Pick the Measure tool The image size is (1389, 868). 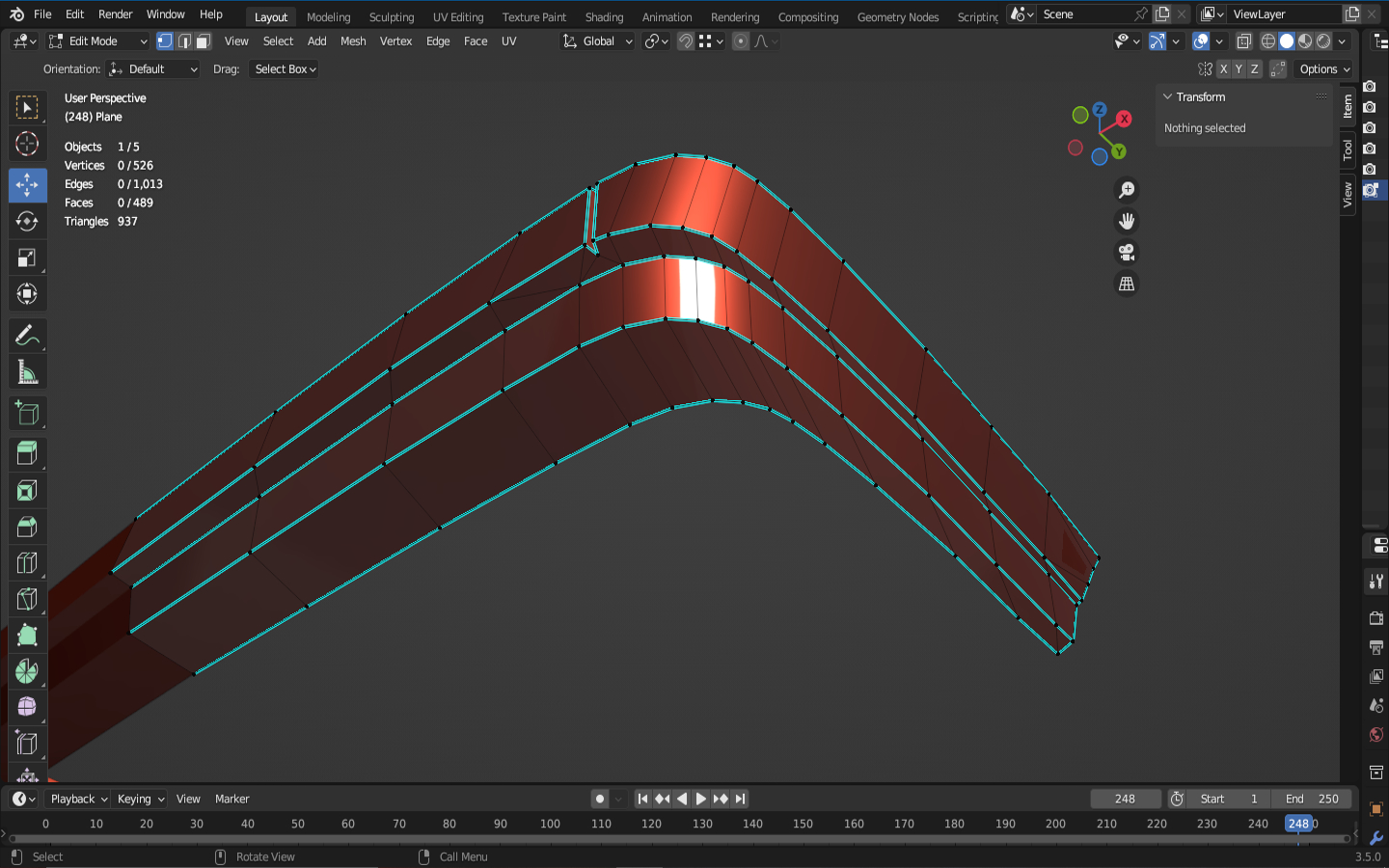pyautogui.click(x=27, y=372)
